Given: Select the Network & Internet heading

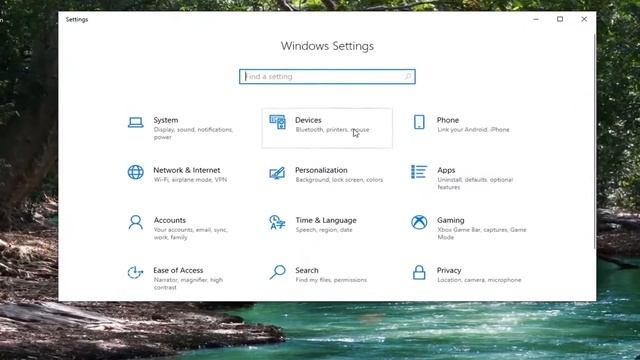Looking at the screenshot, I should click(187, 170).
